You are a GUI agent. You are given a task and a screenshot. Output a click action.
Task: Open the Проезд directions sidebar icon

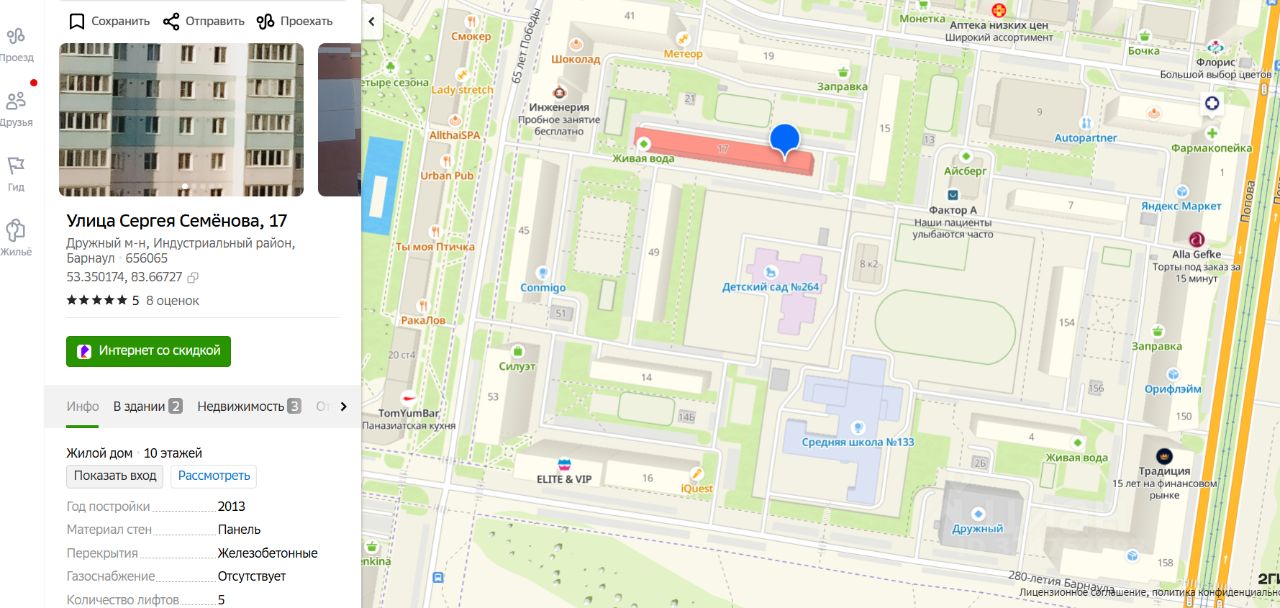[x=16, y=44]
